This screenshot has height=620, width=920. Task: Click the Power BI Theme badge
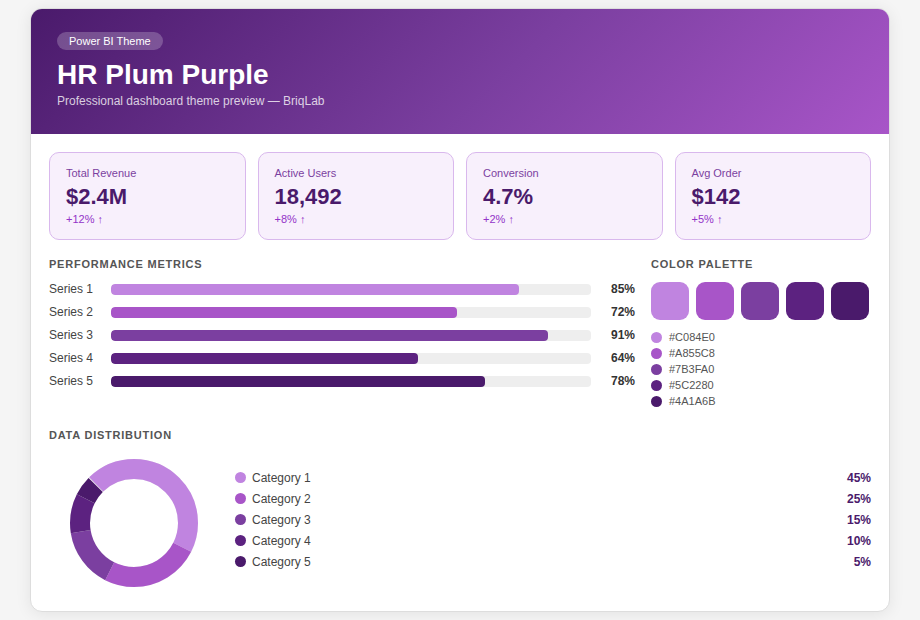110,41
